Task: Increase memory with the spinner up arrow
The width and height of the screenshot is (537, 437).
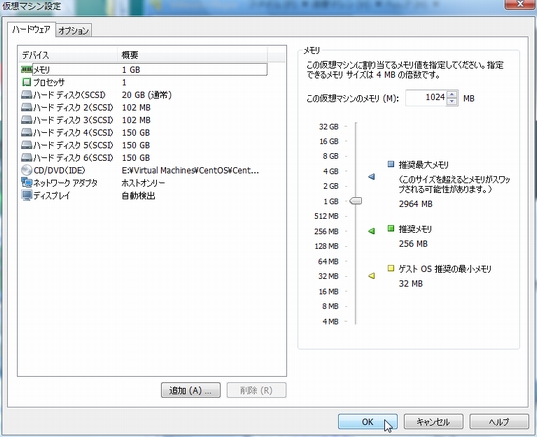Action: pyautogui.click(x=452, y=95)
